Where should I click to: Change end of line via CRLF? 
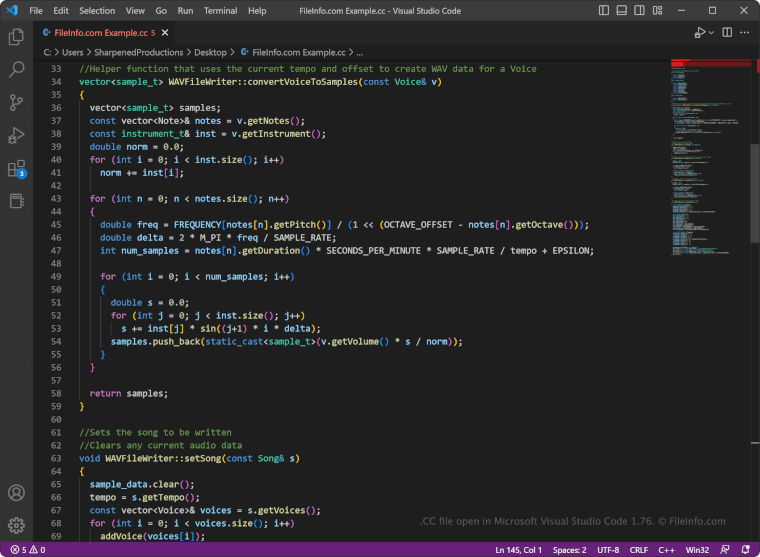point(638,550)
